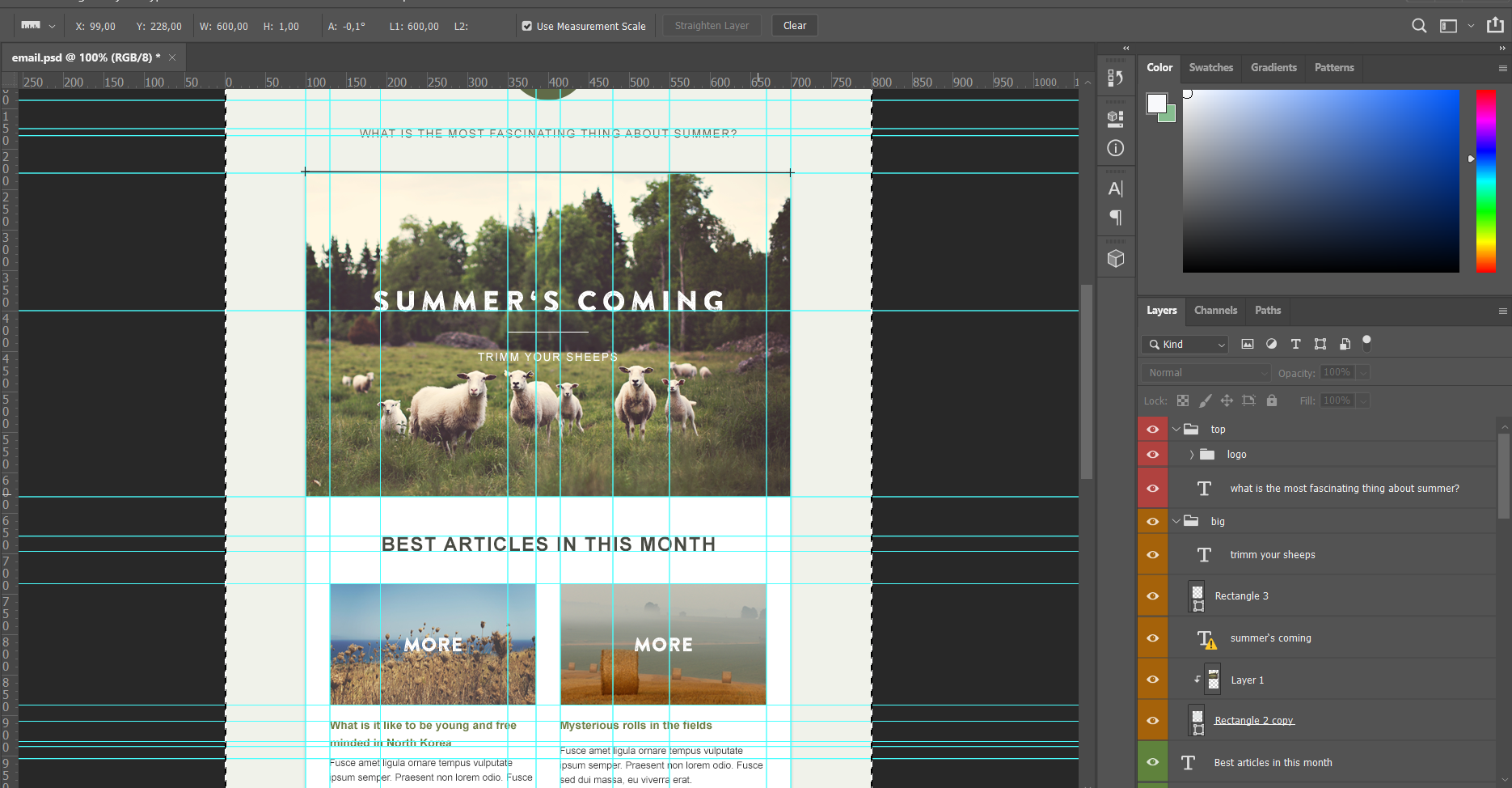Click the foreground color swatch
The height and width of the screenshot is (788, 1512).
[1156, 103]
